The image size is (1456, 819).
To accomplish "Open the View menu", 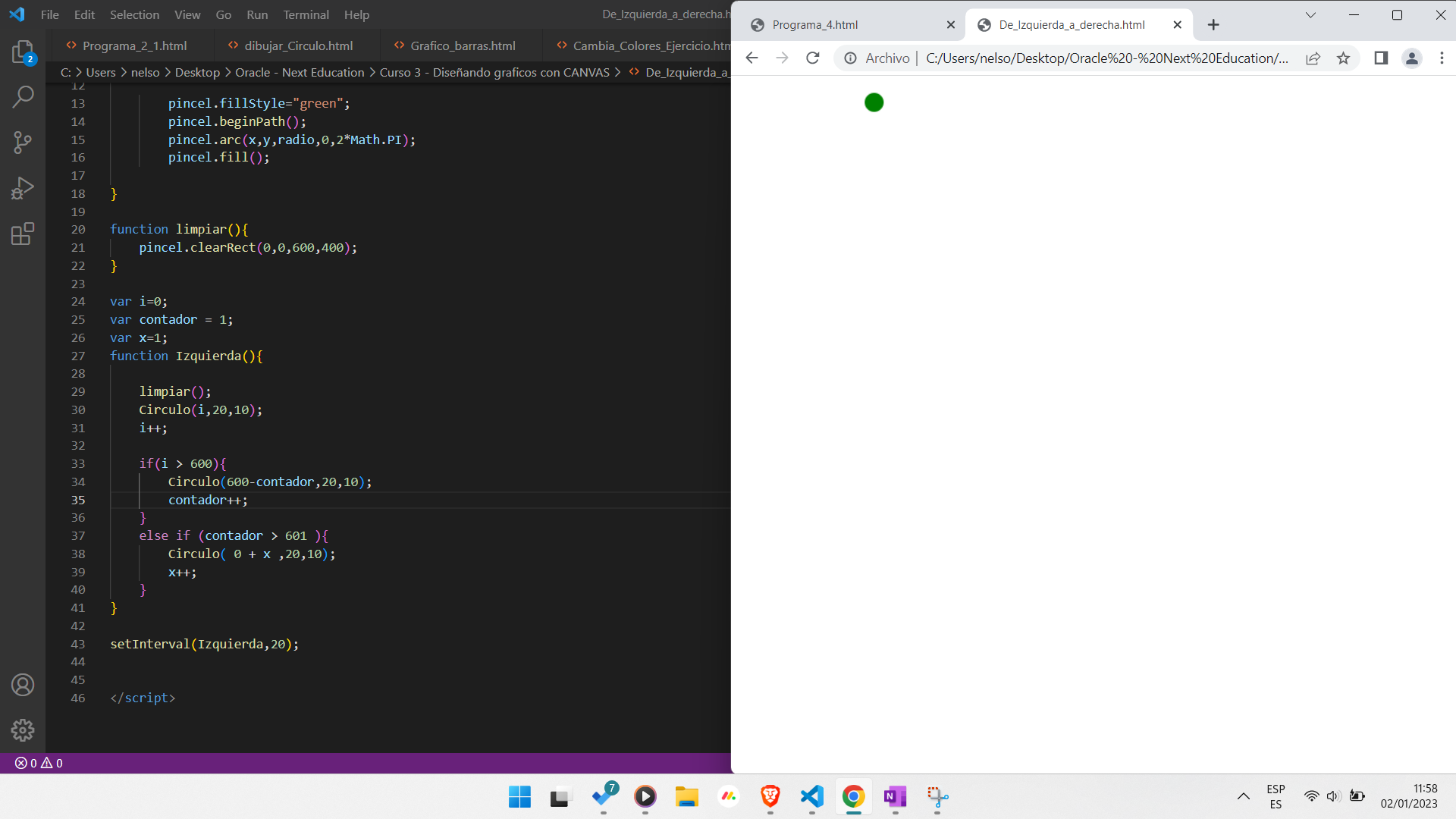I will (x=187, y=14).
